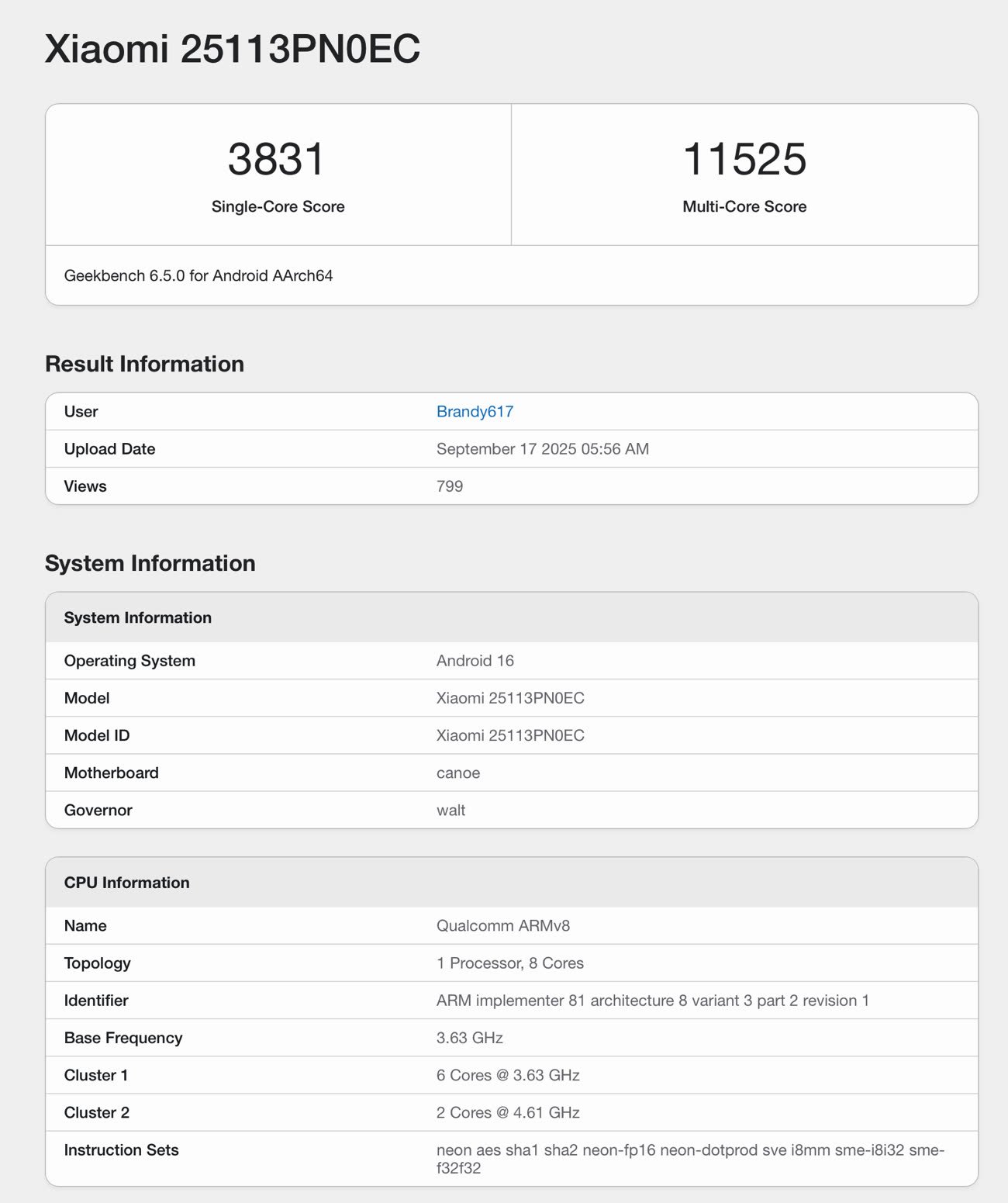Click the Multi-Core Score label
The height and width of the screenshot is (1203, 1008).
[x=744, y=206]
